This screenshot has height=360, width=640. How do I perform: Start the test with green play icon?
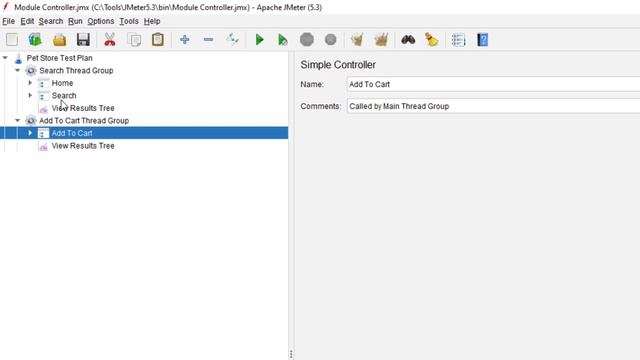259,40
